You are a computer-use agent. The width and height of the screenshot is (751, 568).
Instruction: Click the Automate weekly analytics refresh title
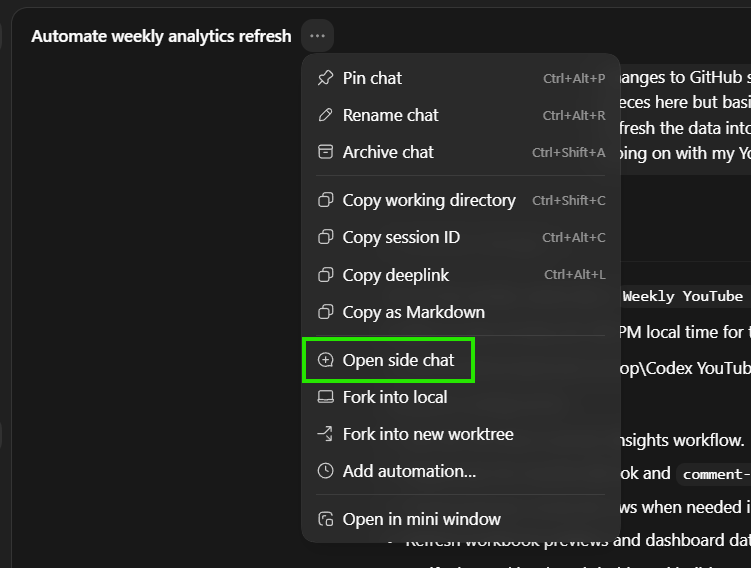click(161, 36)
